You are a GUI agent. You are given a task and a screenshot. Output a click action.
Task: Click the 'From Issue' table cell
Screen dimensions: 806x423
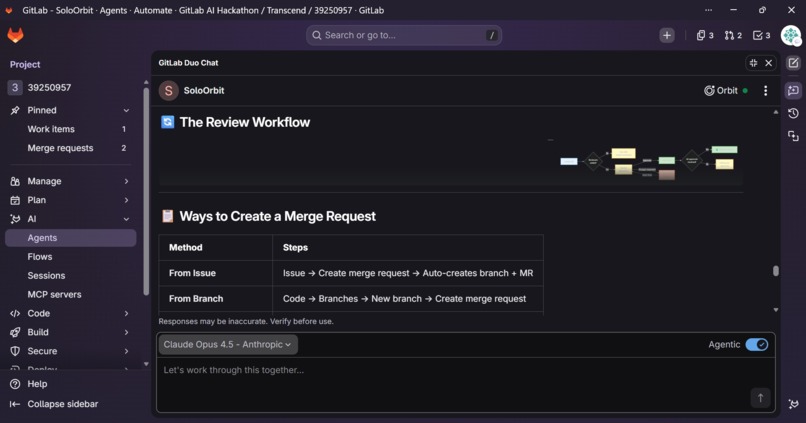[x=215, y=273]
